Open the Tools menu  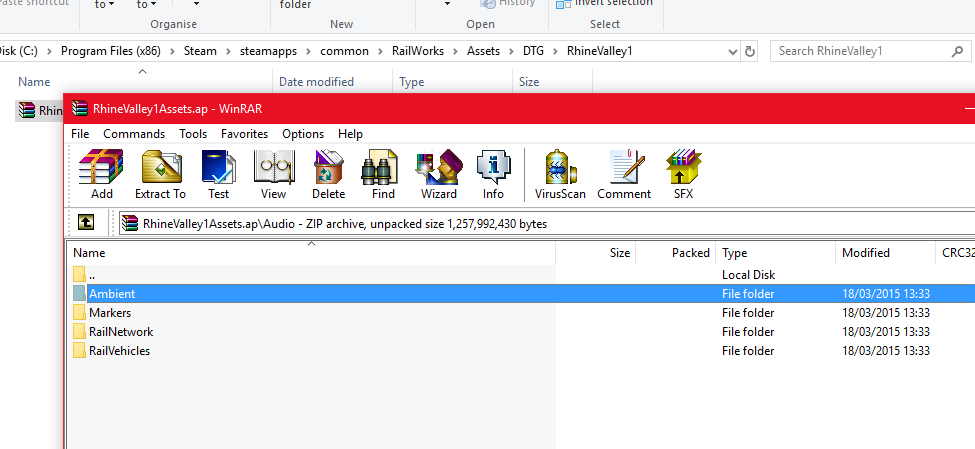[x=193, y=134]
